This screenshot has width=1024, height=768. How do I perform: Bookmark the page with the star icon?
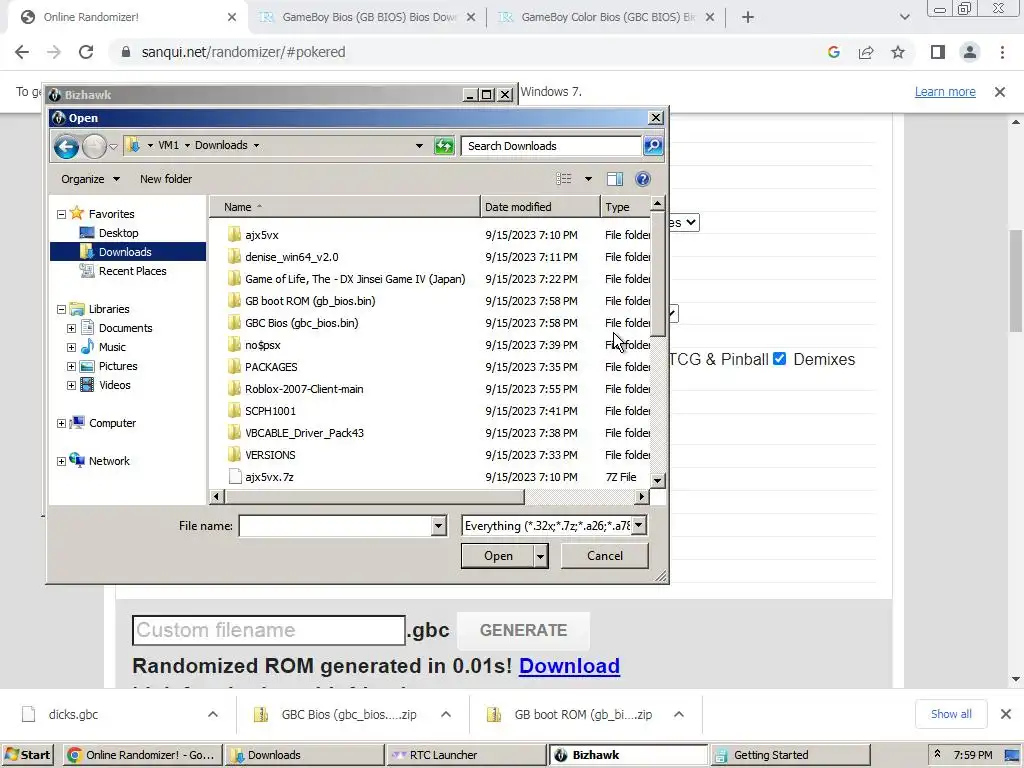(898, 52)
